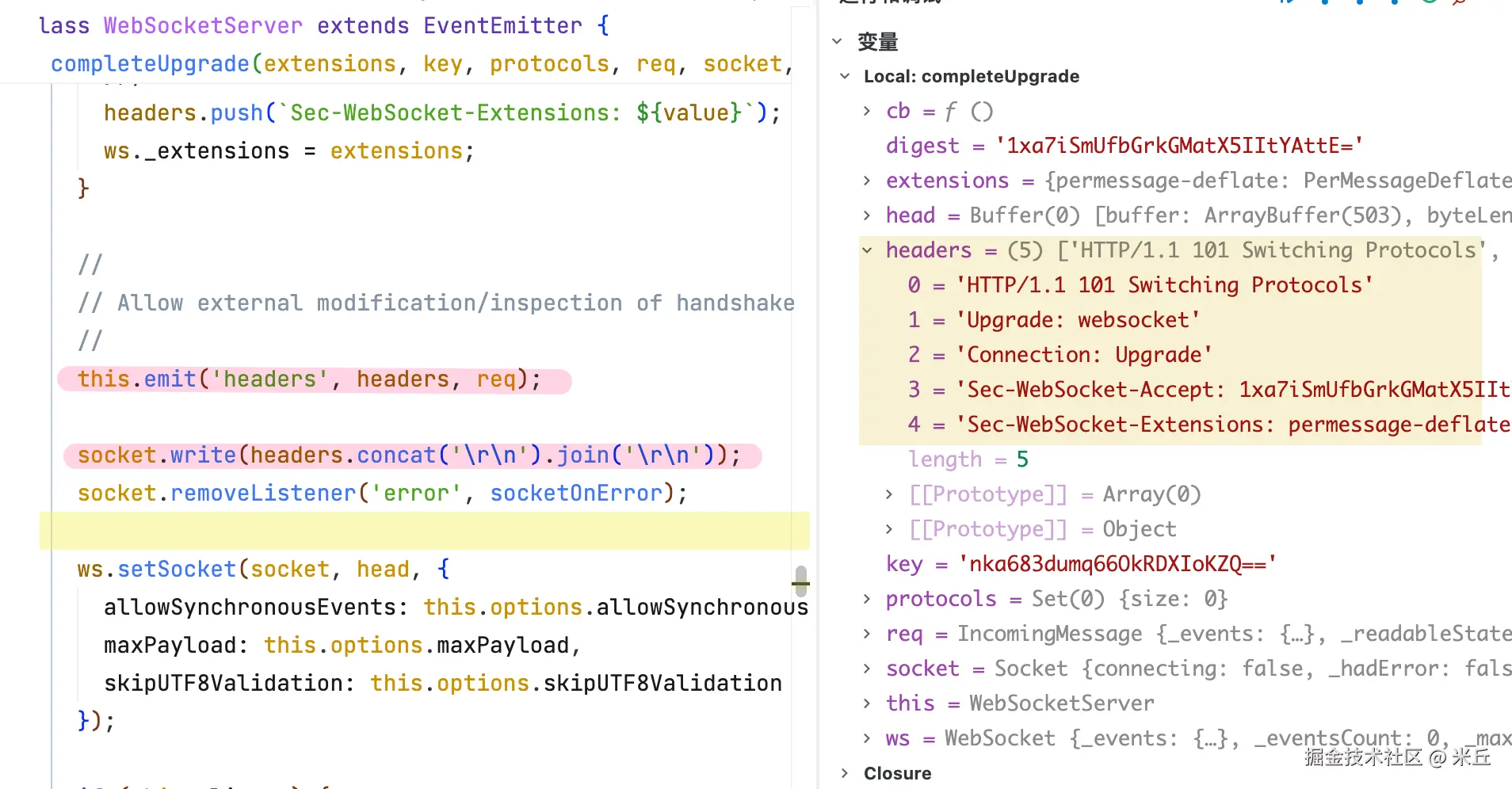
Task: Expand the head Buffer variable
Action: (x=867, y=215)
